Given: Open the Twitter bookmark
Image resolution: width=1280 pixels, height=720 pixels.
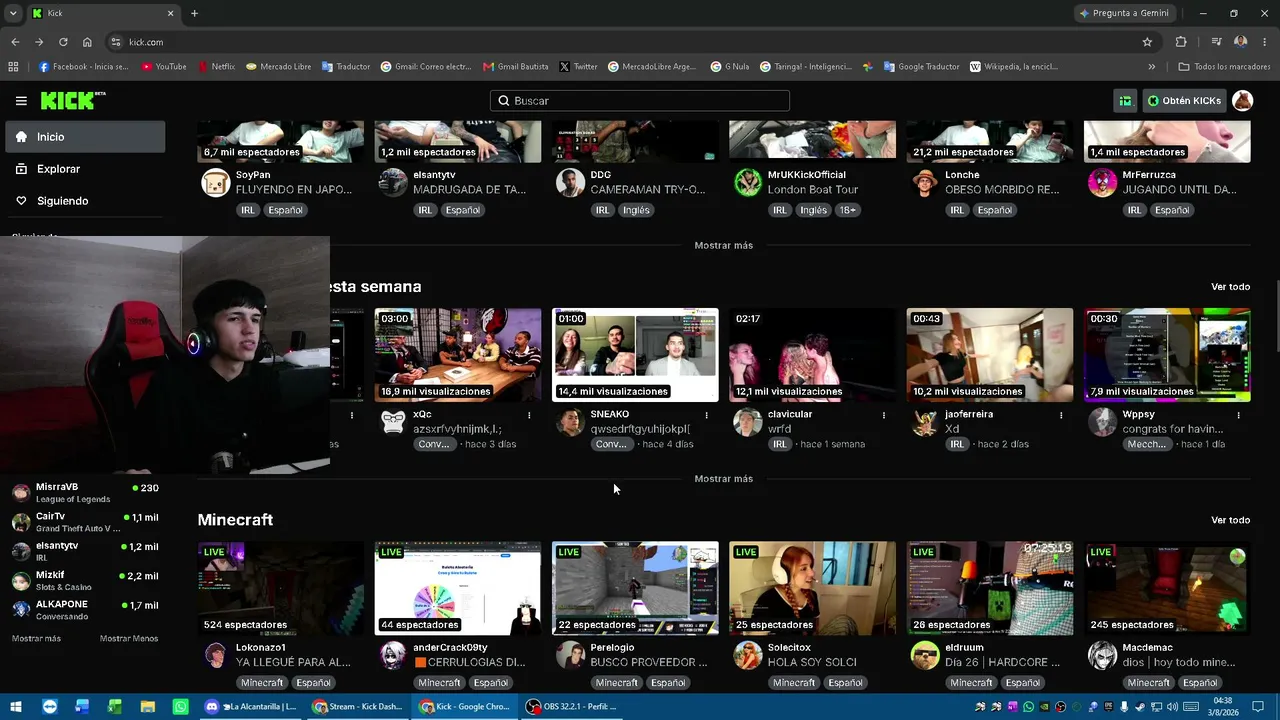Looking at the screenshot, I should pyautogui.click(x=578, y=67).
